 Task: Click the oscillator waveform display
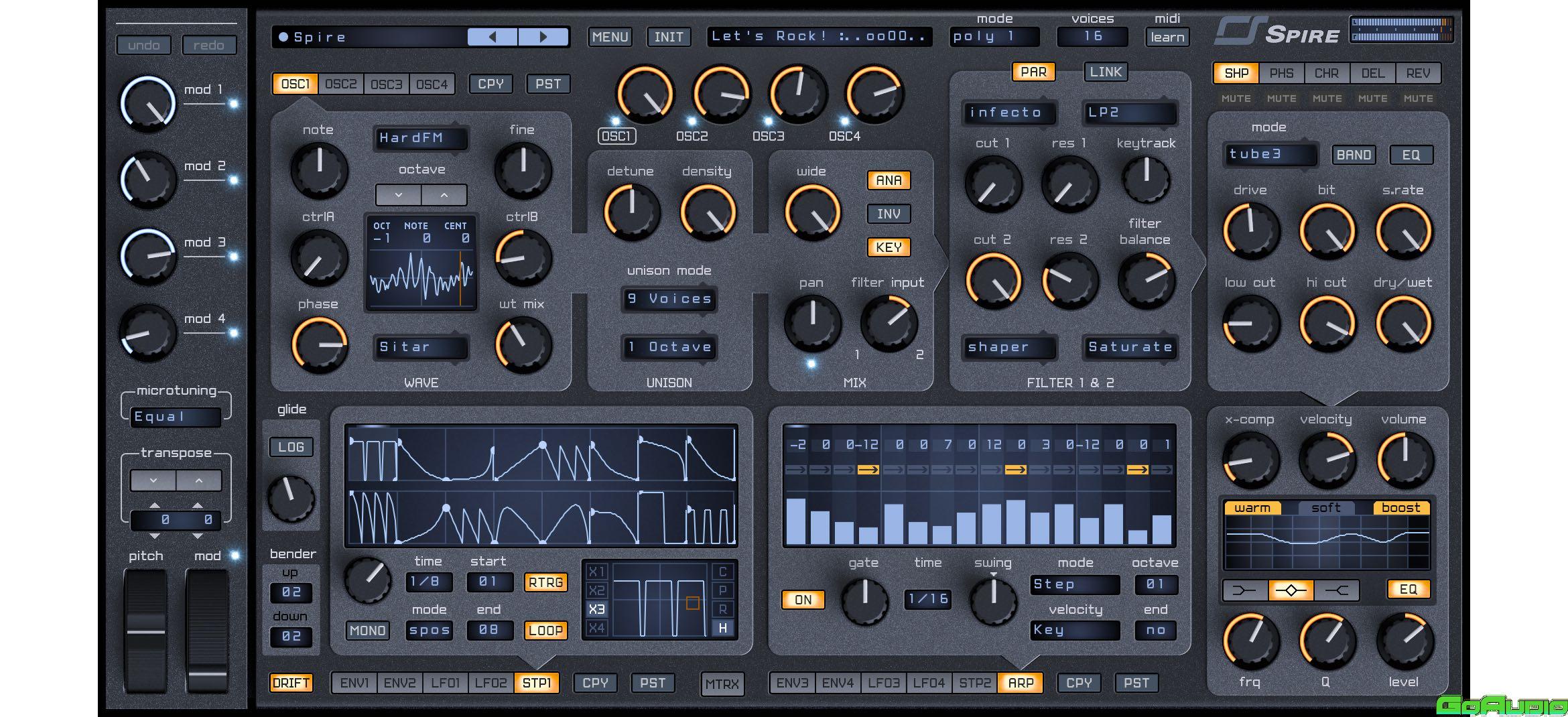(x=421, y=263)
